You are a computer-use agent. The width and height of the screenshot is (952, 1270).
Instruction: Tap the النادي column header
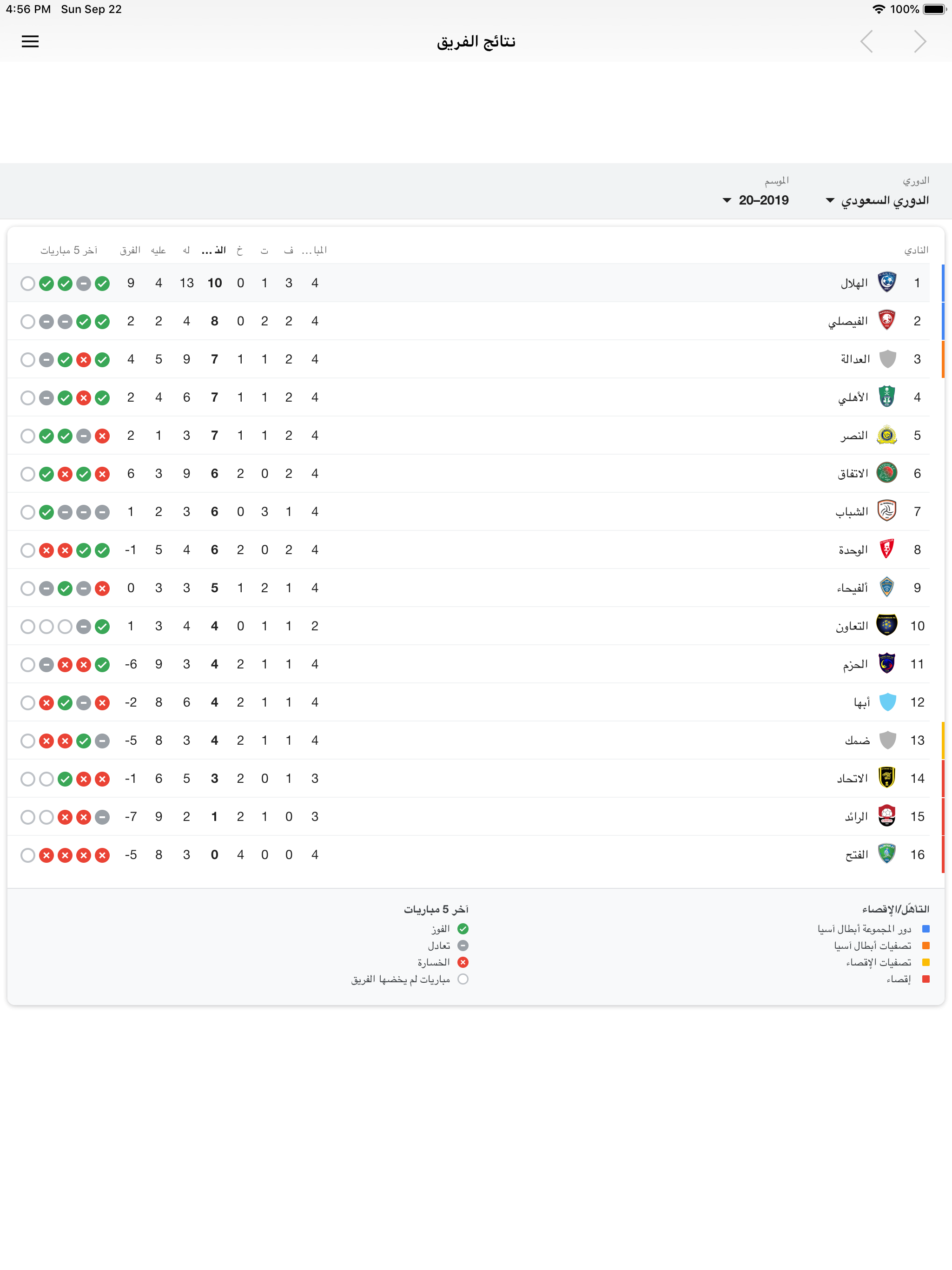tap(916, 250)
